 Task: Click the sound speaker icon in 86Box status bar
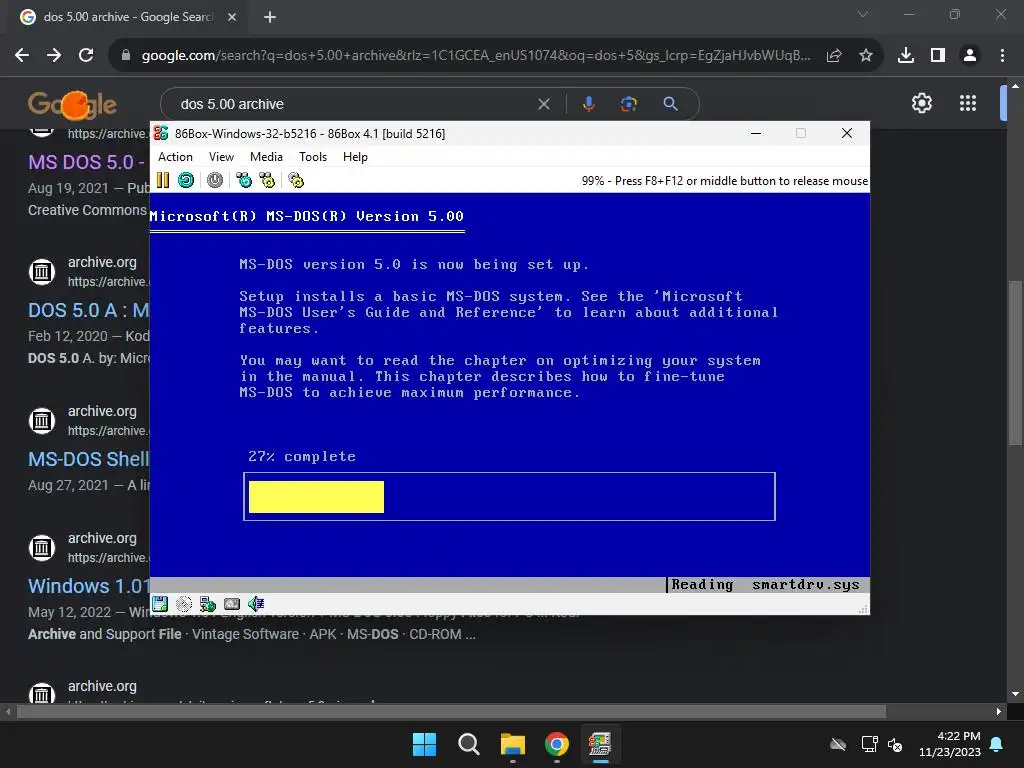point(256,604)
